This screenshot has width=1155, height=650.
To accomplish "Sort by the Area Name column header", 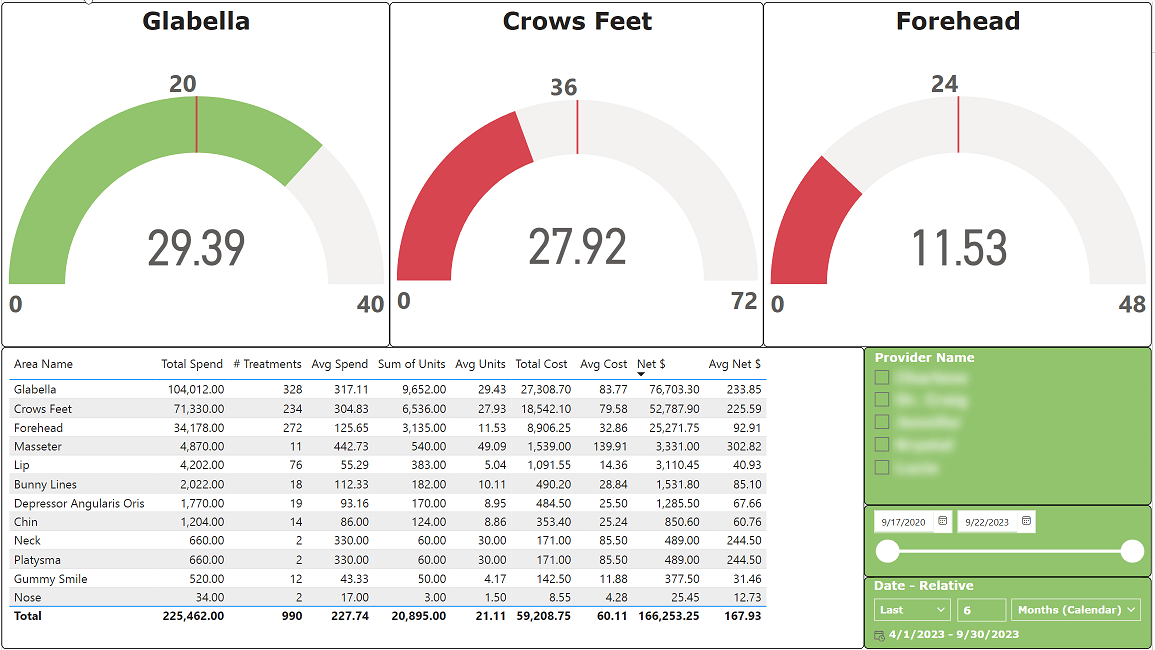I will tap(43, 364).
